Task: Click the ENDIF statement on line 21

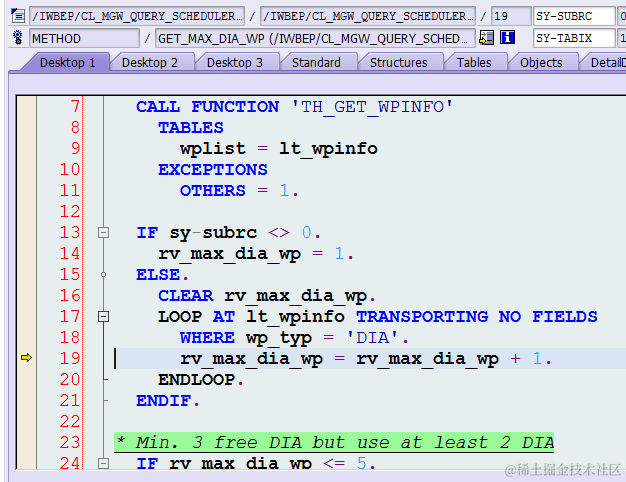Action: click(164, 401)
